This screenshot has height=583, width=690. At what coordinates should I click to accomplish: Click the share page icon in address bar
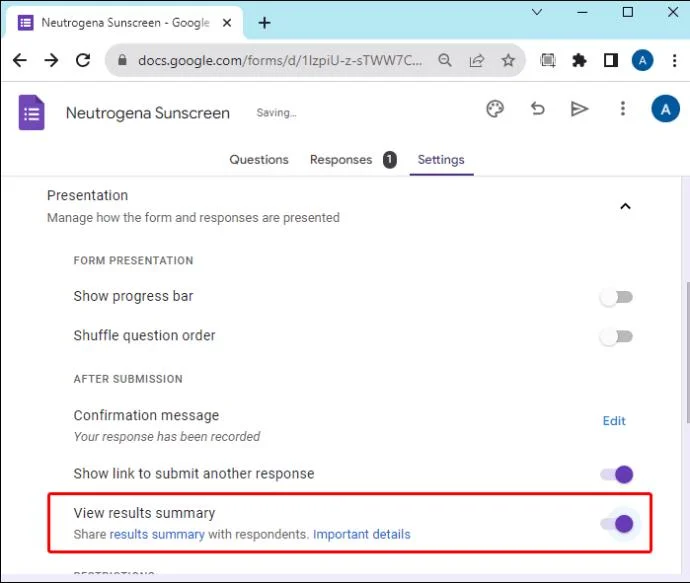point(477,60)
